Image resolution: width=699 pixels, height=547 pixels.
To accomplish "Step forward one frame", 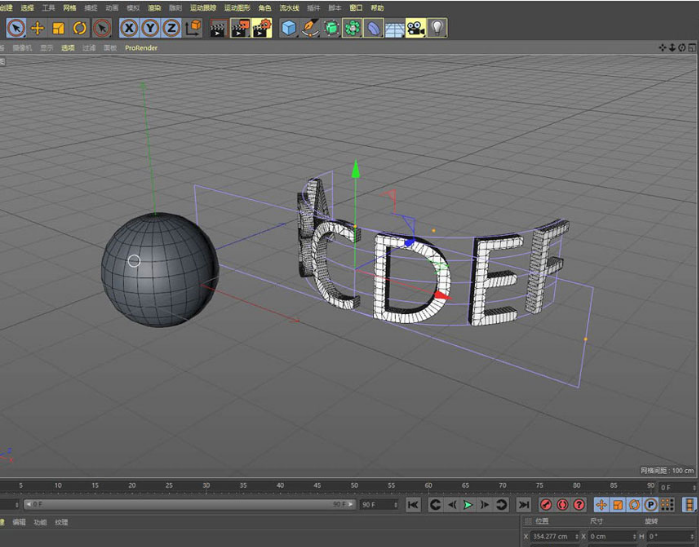I will [x=485, y=505].
